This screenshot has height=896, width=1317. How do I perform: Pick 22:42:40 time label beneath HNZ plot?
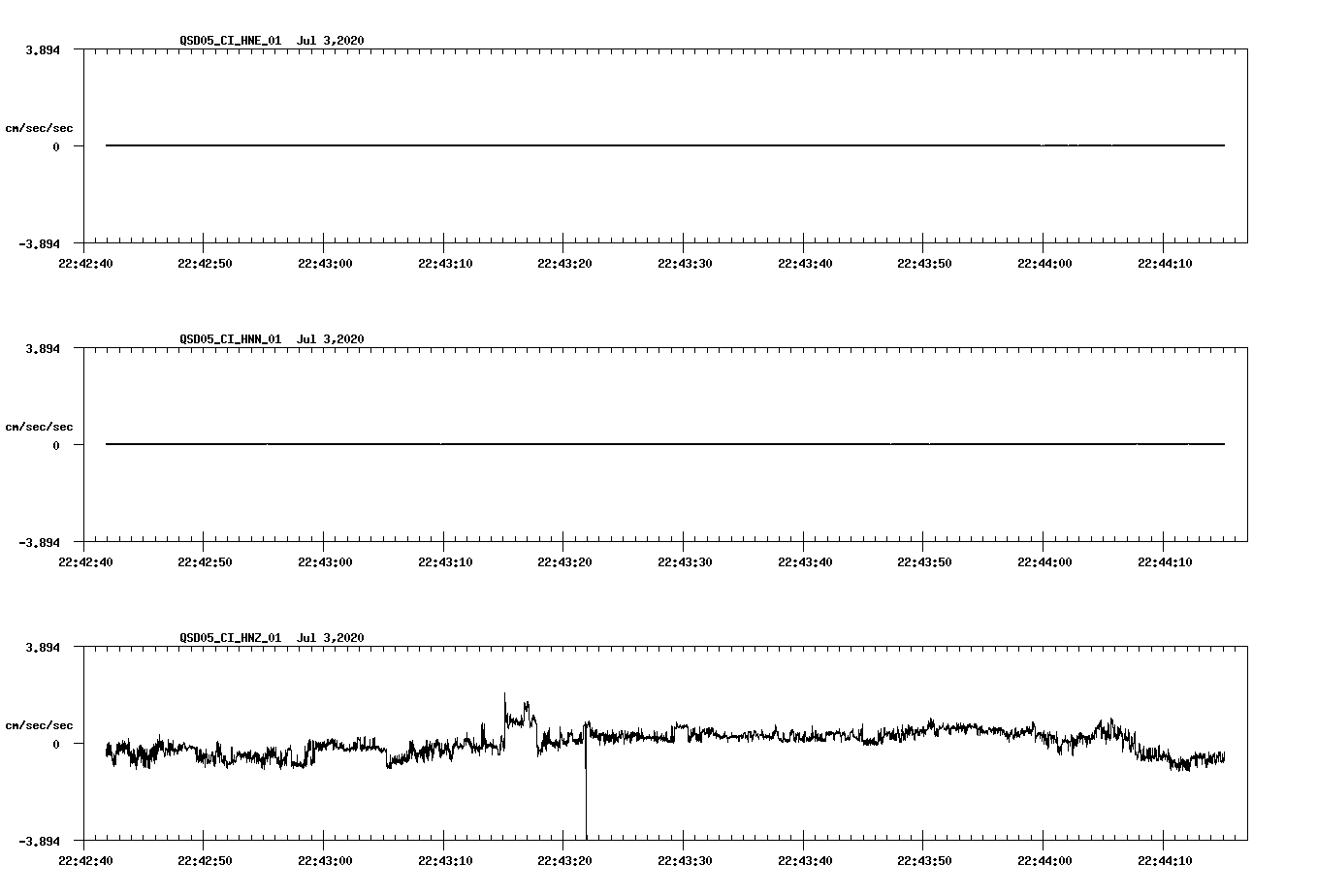tap(85, 860)
